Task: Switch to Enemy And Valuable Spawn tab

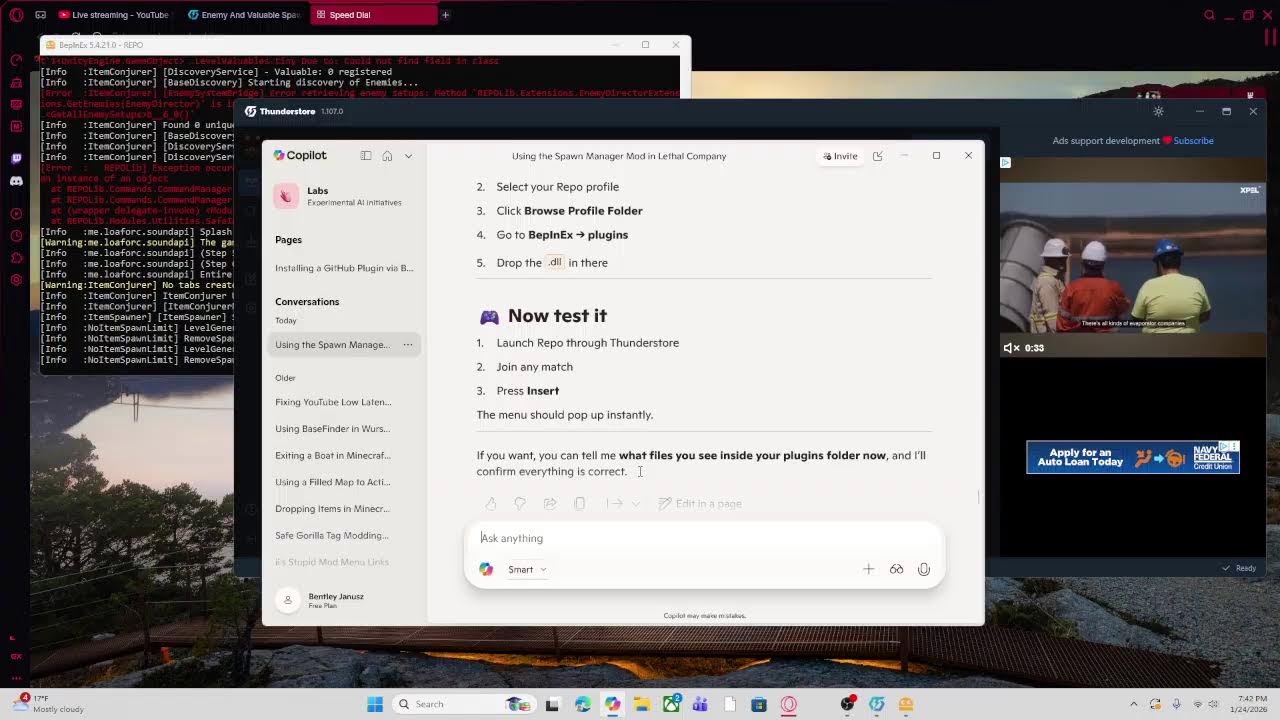Action: [x=244, y=15]
